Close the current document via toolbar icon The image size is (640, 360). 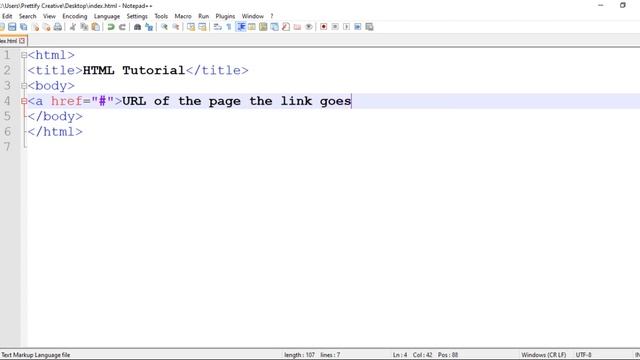click(x=36, y=27)
